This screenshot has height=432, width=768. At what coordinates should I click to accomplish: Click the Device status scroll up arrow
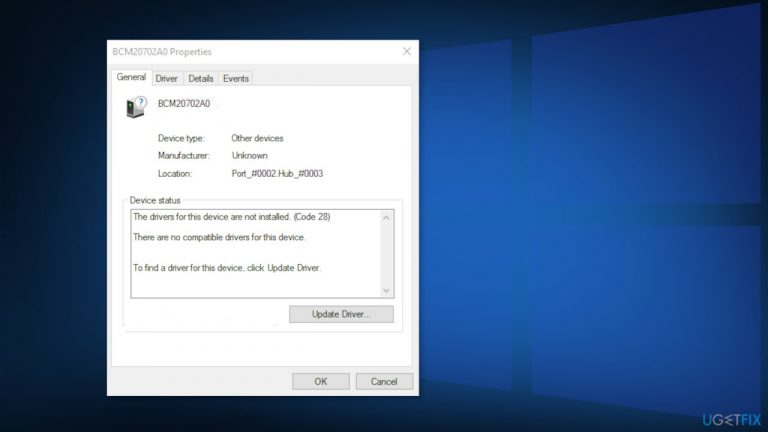pyautogui.click(x=386, y=218)
